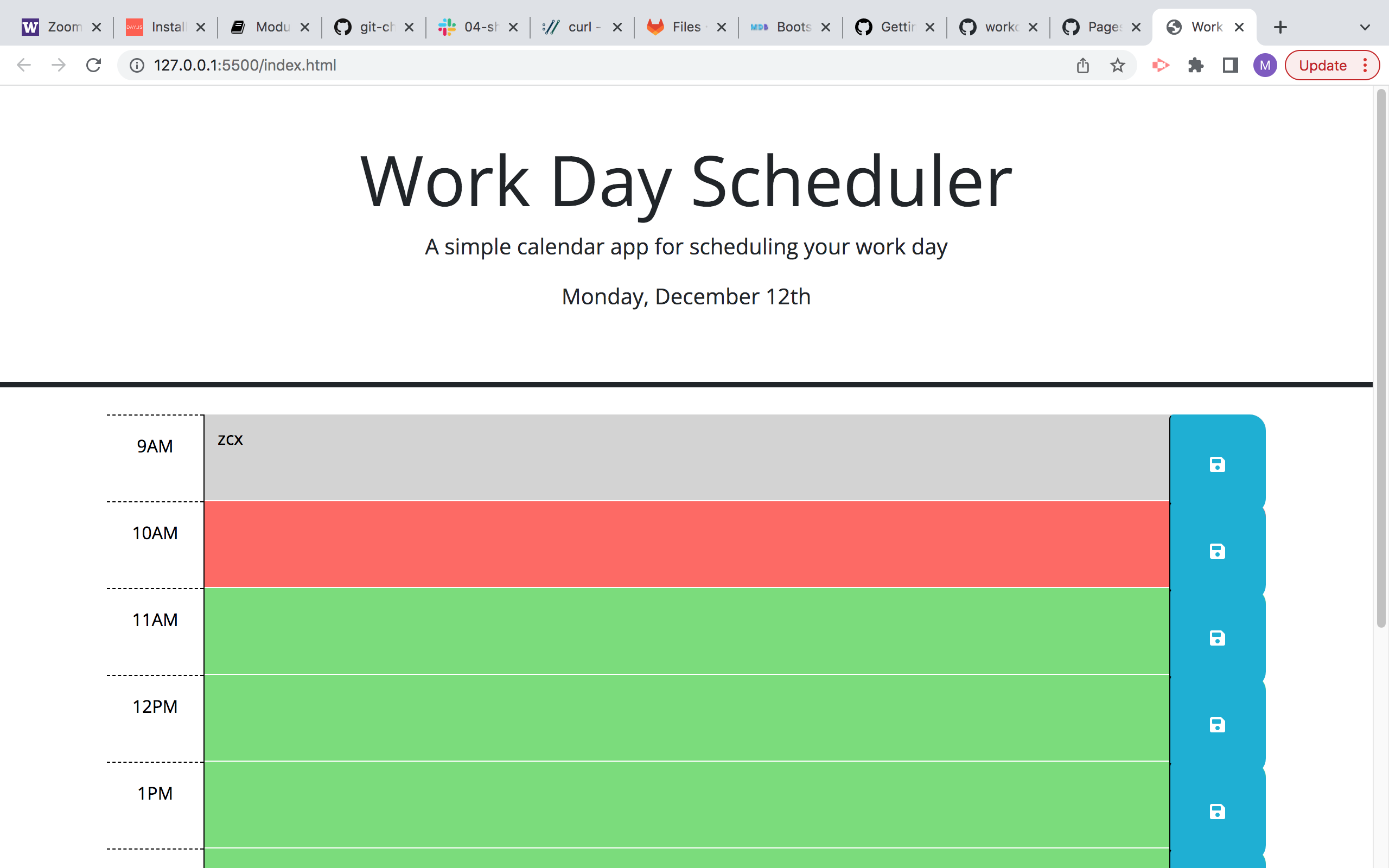Save the 11AM time block entry
This screenshot has width=1389, height=868.
coord(1216,639)
